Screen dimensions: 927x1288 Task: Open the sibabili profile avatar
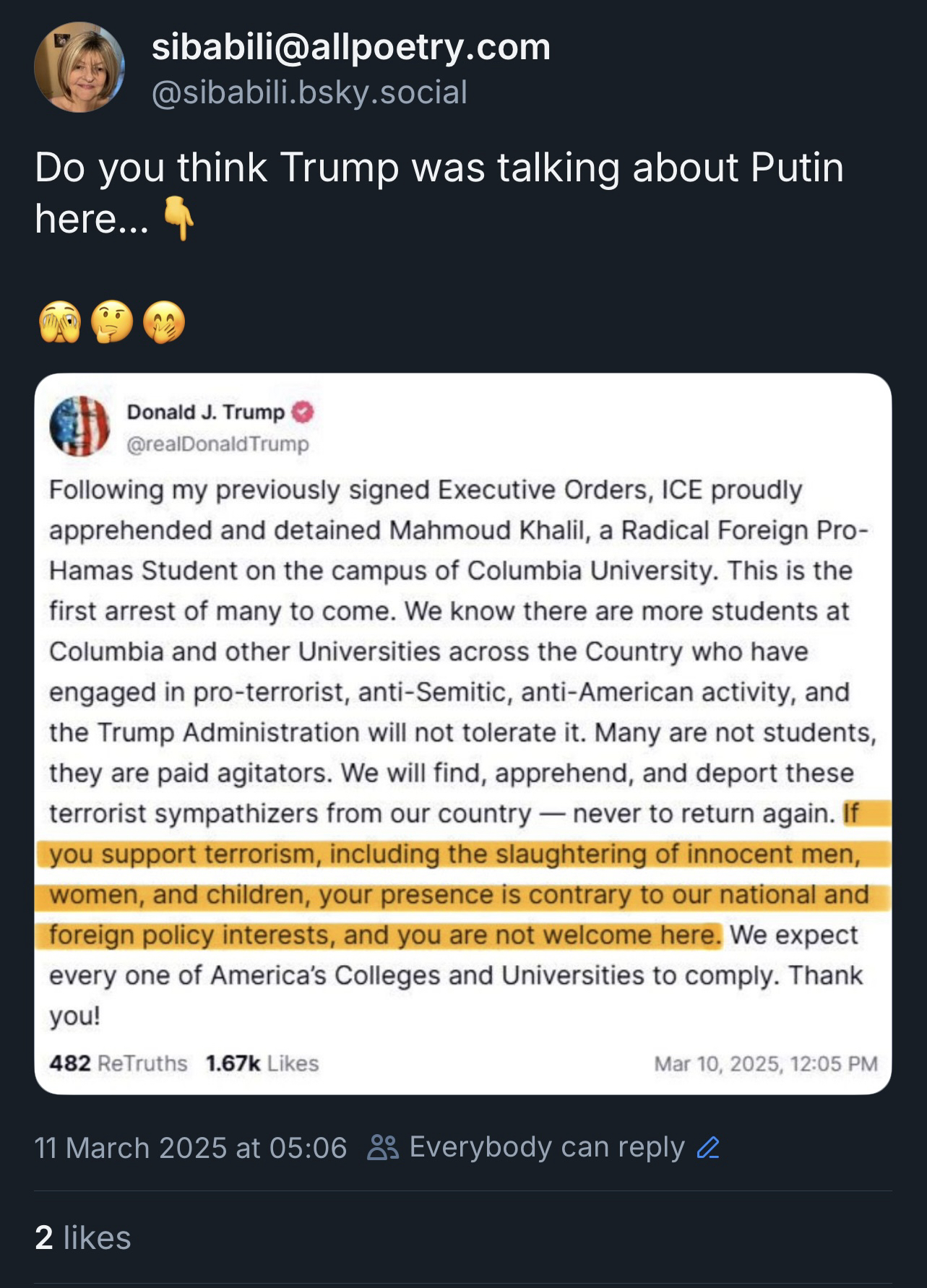pyautogui.click(x=79, y=67)
